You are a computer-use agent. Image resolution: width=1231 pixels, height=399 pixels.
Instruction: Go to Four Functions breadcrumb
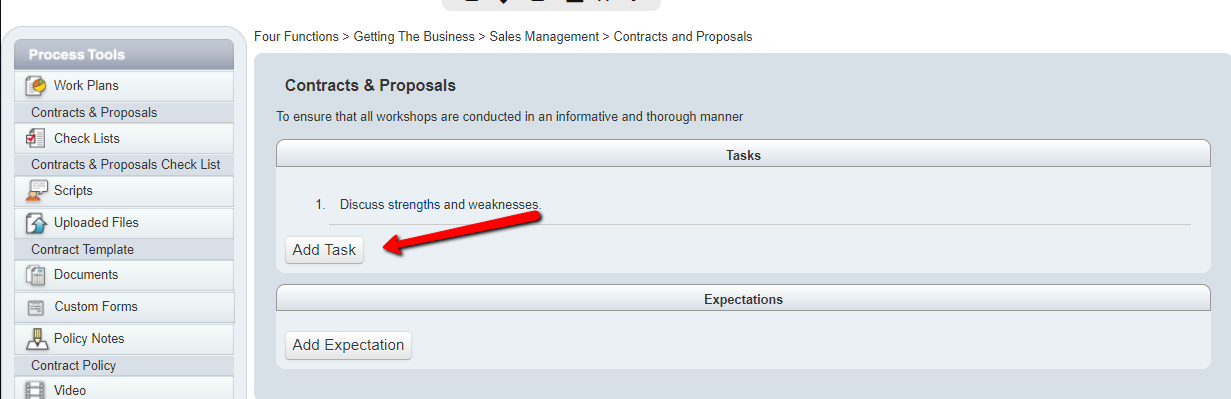[x=296, y=36]
